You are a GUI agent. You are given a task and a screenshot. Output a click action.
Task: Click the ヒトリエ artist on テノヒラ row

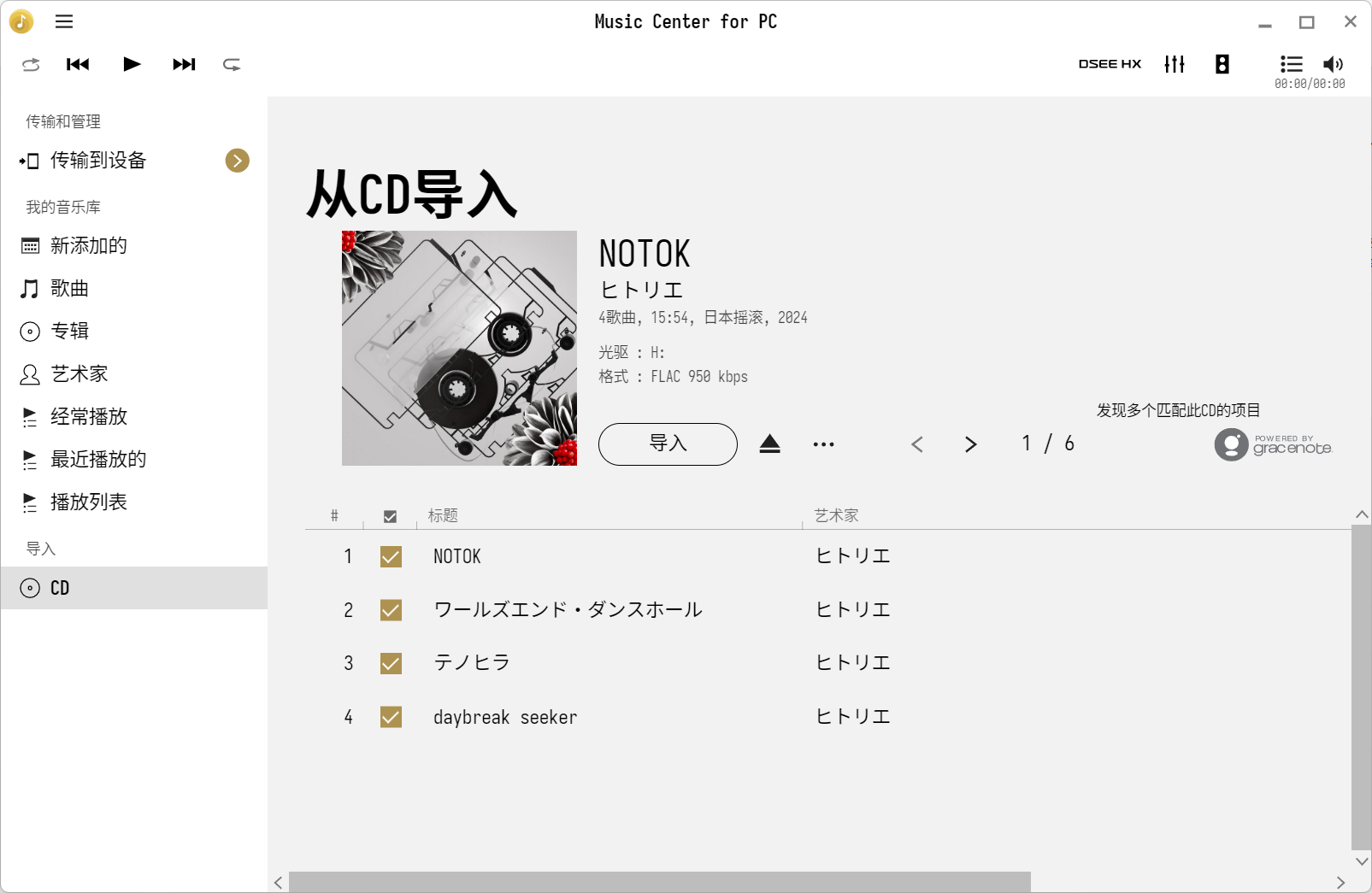click(x=853, y=662)
